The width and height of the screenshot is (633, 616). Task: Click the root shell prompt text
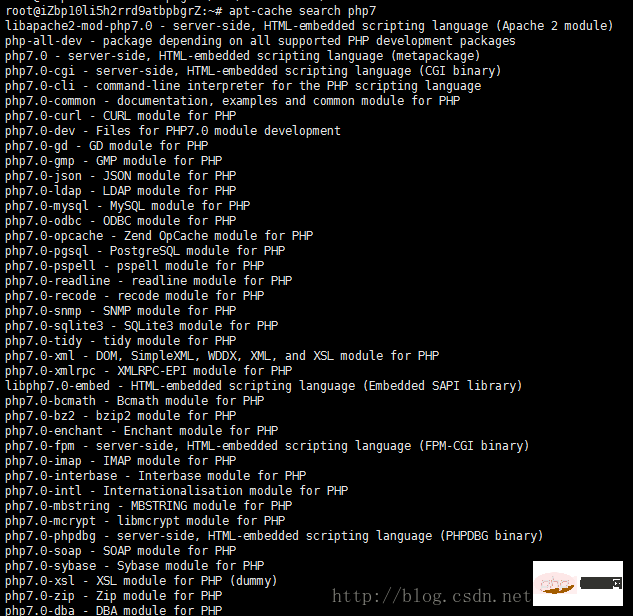[x=114, y=11]
